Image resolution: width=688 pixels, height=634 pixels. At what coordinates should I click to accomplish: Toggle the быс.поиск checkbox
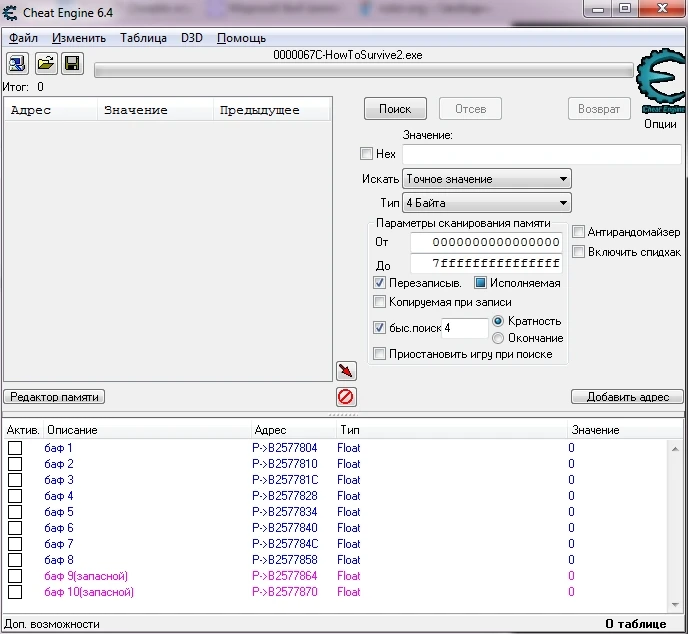pos(380,328)
